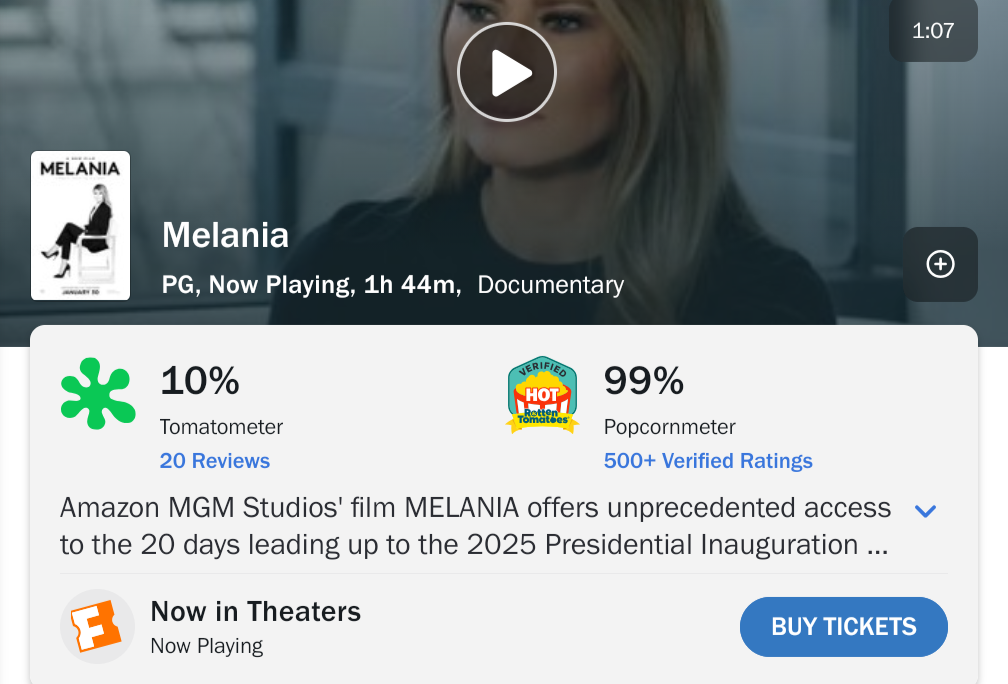Viewport: 1008px width, 684px height.
Task: Expand the synopsis with the chevron
Action: pyautogui.click(x=926, y=511)
